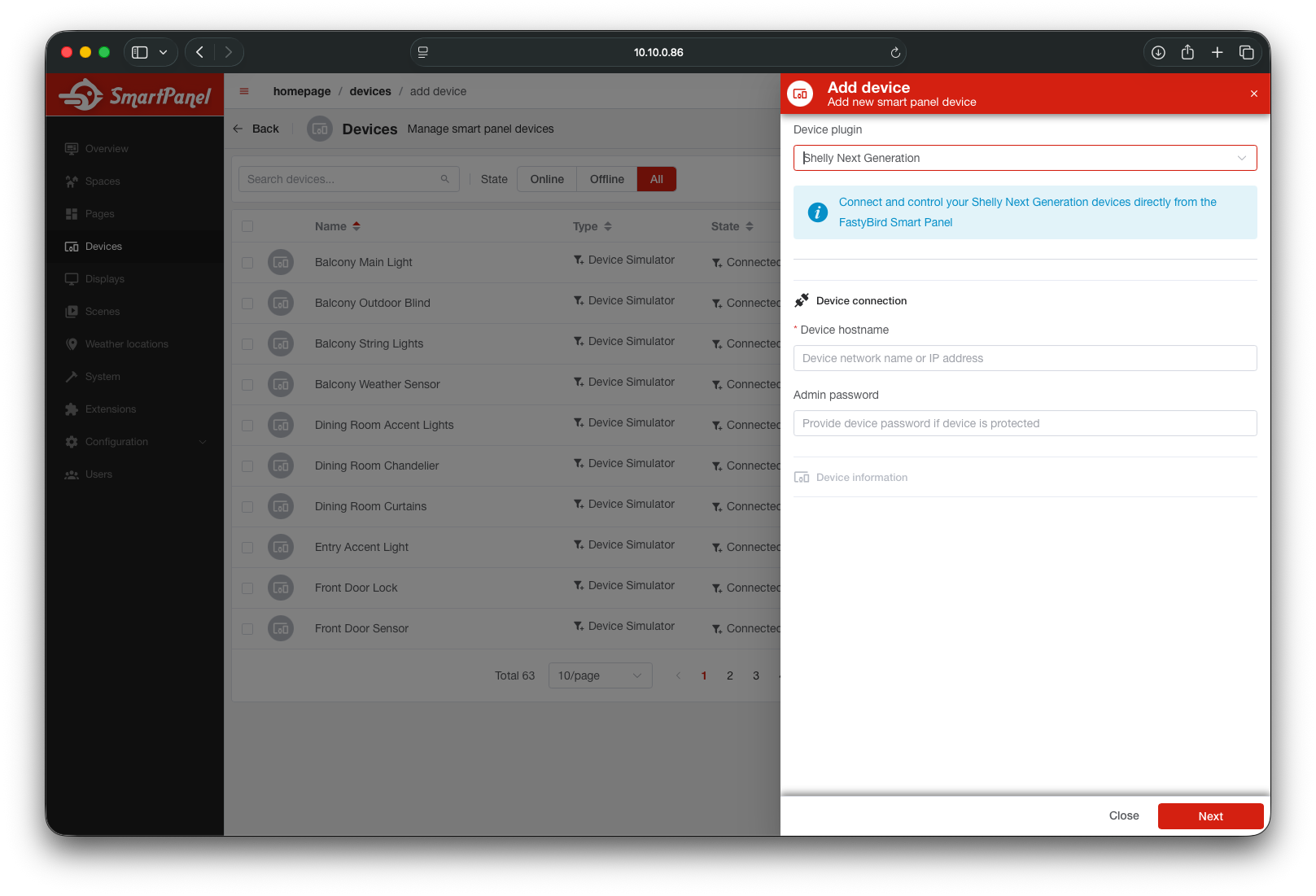
Task: Open the 10/page pagination dropdown
Action: (x=600, y=675)
